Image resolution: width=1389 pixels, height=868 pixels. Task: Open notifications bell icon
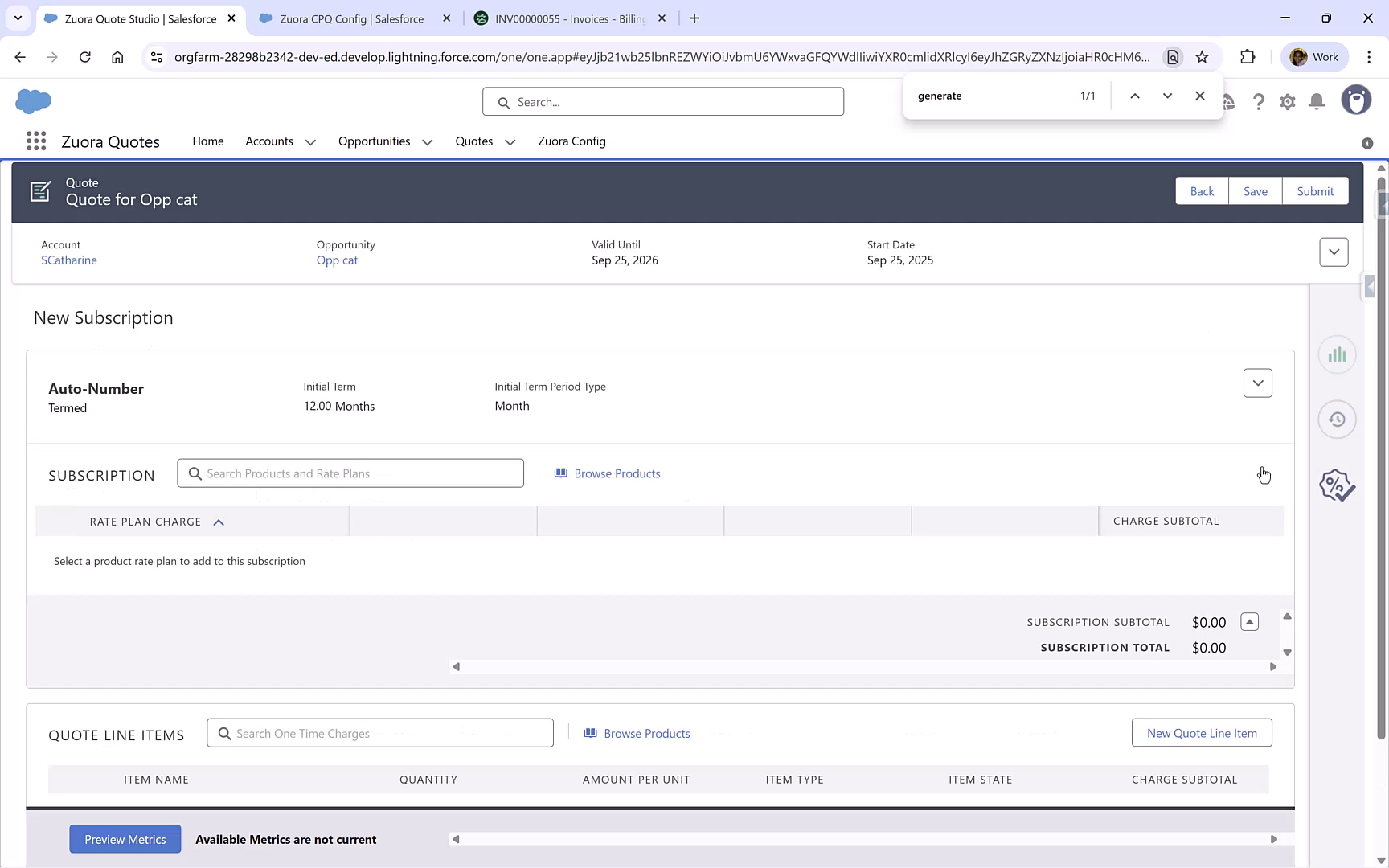(x=1317, y=101)
